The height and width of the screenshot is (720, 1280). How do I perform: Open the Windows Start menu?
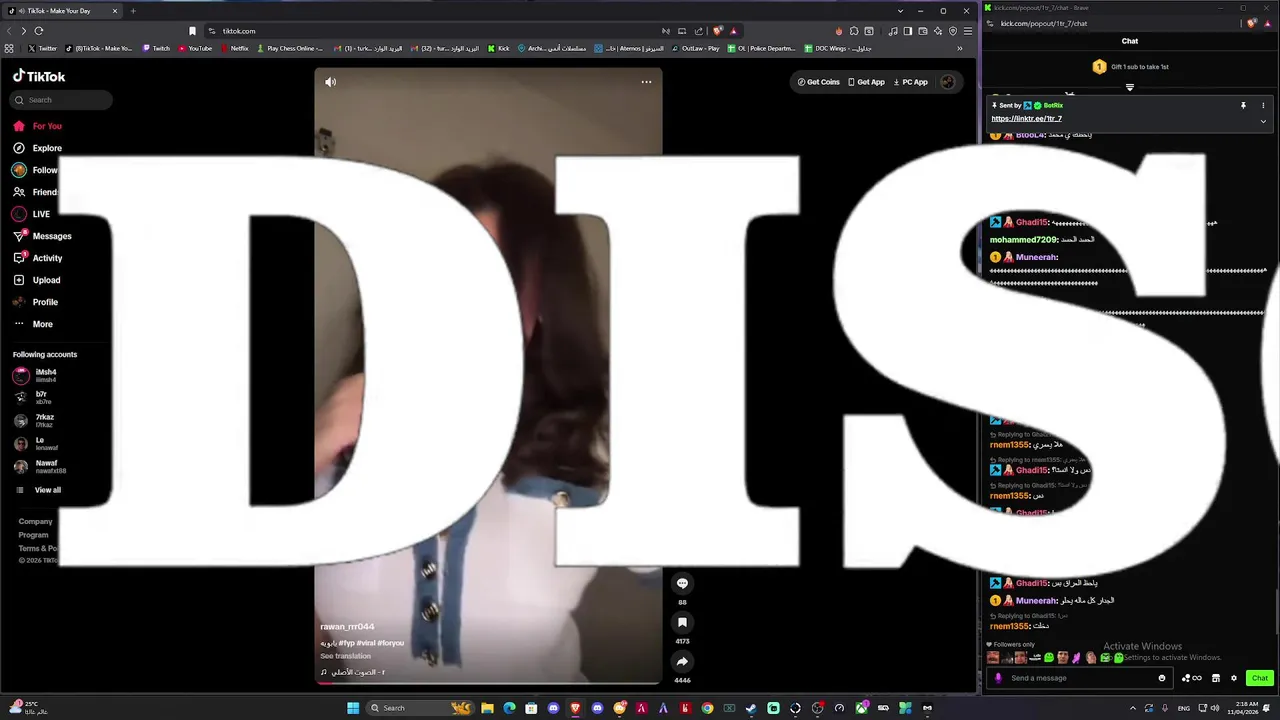[x=352, y=708]
